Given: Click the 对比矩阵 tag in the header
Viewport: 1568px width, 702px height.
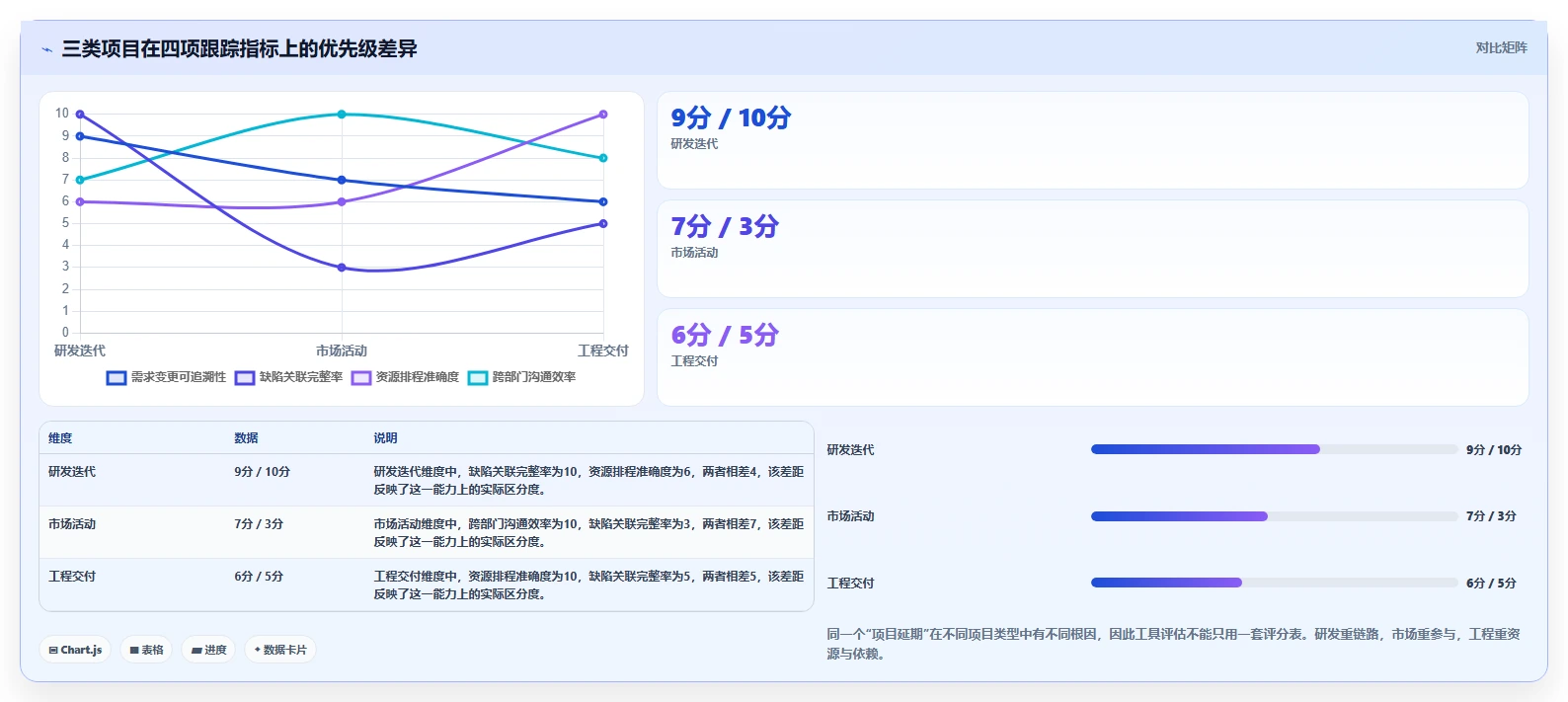Looking at the screenshot, I should [1501, 47].
